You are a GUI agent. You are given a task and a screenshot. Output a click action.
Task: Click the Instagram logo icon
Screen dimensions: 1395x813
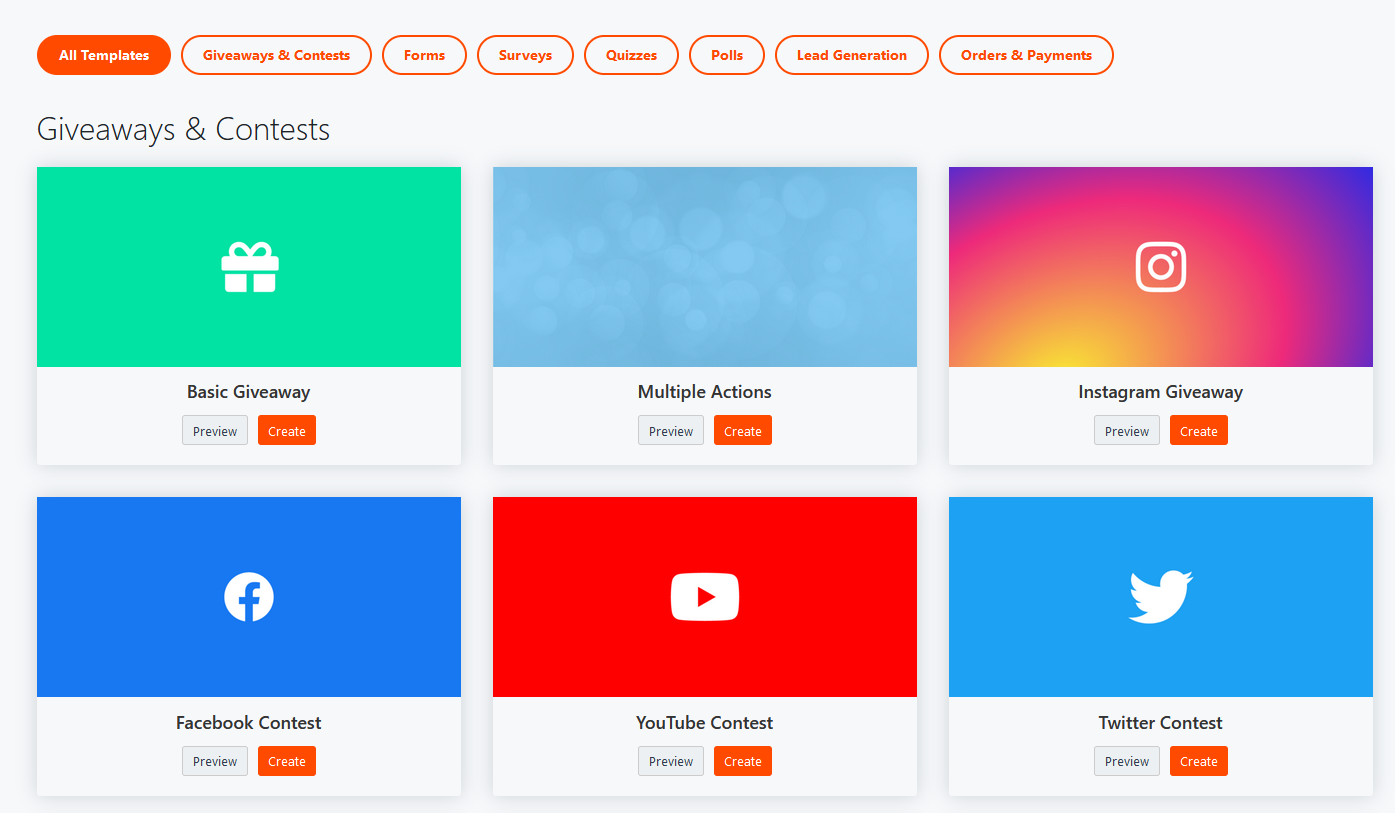pyautogui.click(x=1160, y=267)
